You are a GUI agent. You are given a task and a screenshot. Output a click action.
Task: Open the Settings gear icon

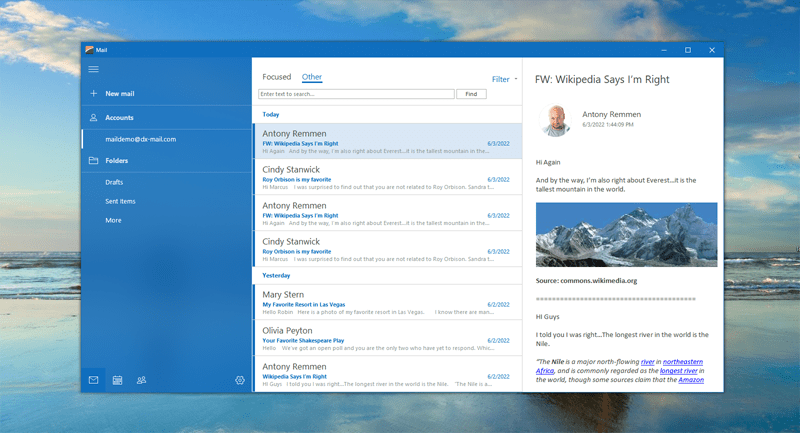[240, 380]
